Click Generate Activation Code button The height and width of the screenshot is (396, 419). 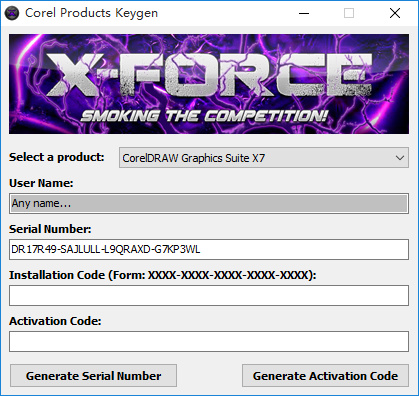tap(325, 376)
